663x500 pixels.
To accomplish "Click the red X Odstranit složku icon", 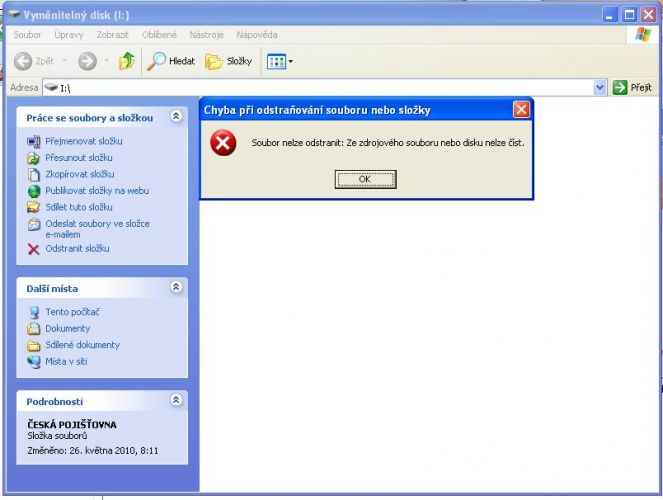I will click(33, 249).
